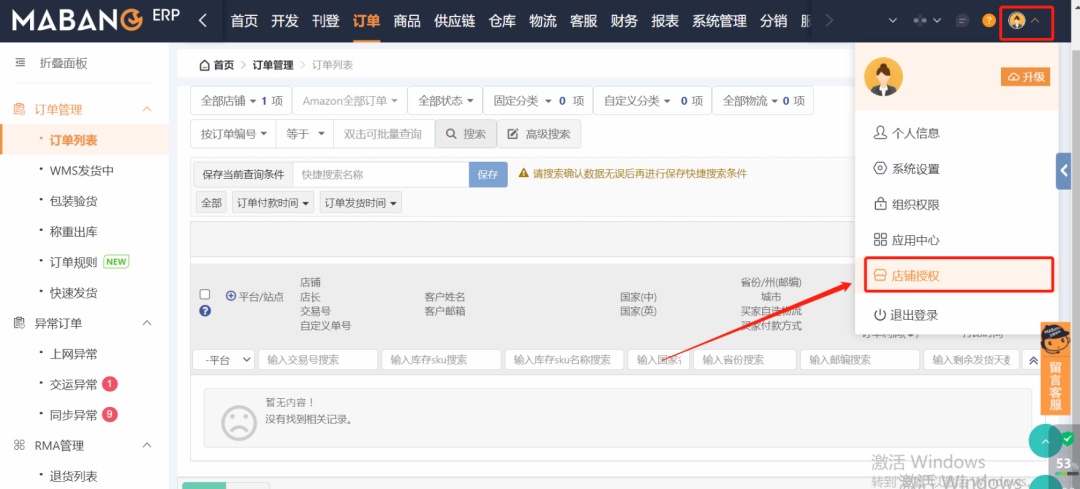Click the blue side panel collapse arrow
Image resolution: width=1080 pixels, height=489 pixels.
point(1064,171)
